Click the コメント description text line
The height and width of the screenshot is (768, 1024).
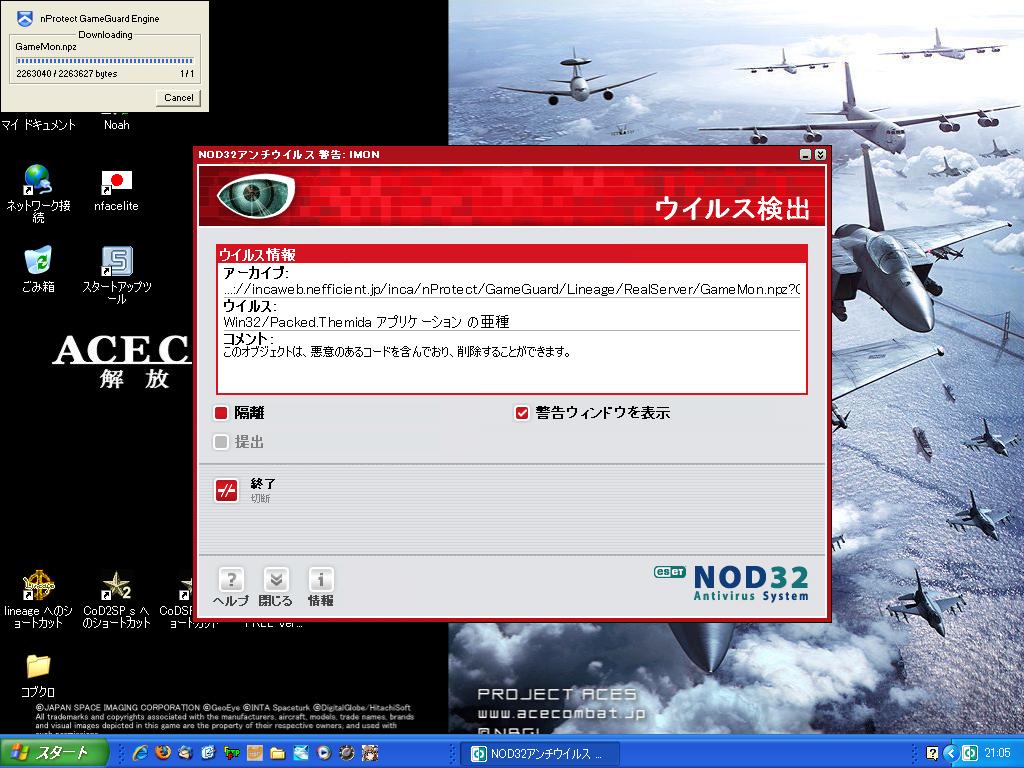pyautogui.click(x=397, y=352)
